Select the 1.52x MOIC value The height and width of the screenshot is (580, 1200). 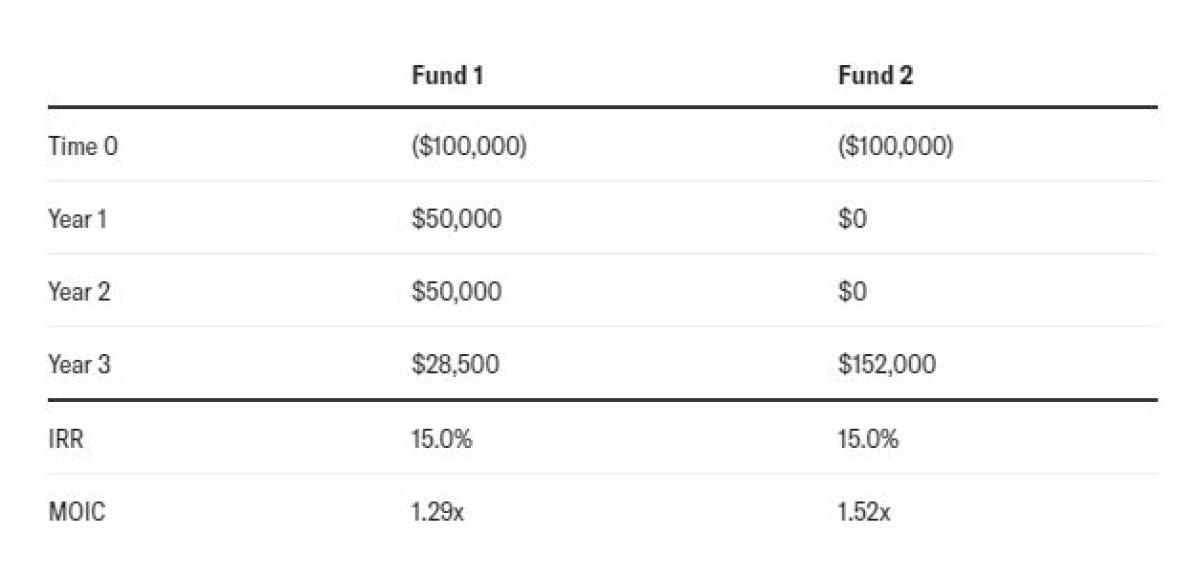coord(864,513)
